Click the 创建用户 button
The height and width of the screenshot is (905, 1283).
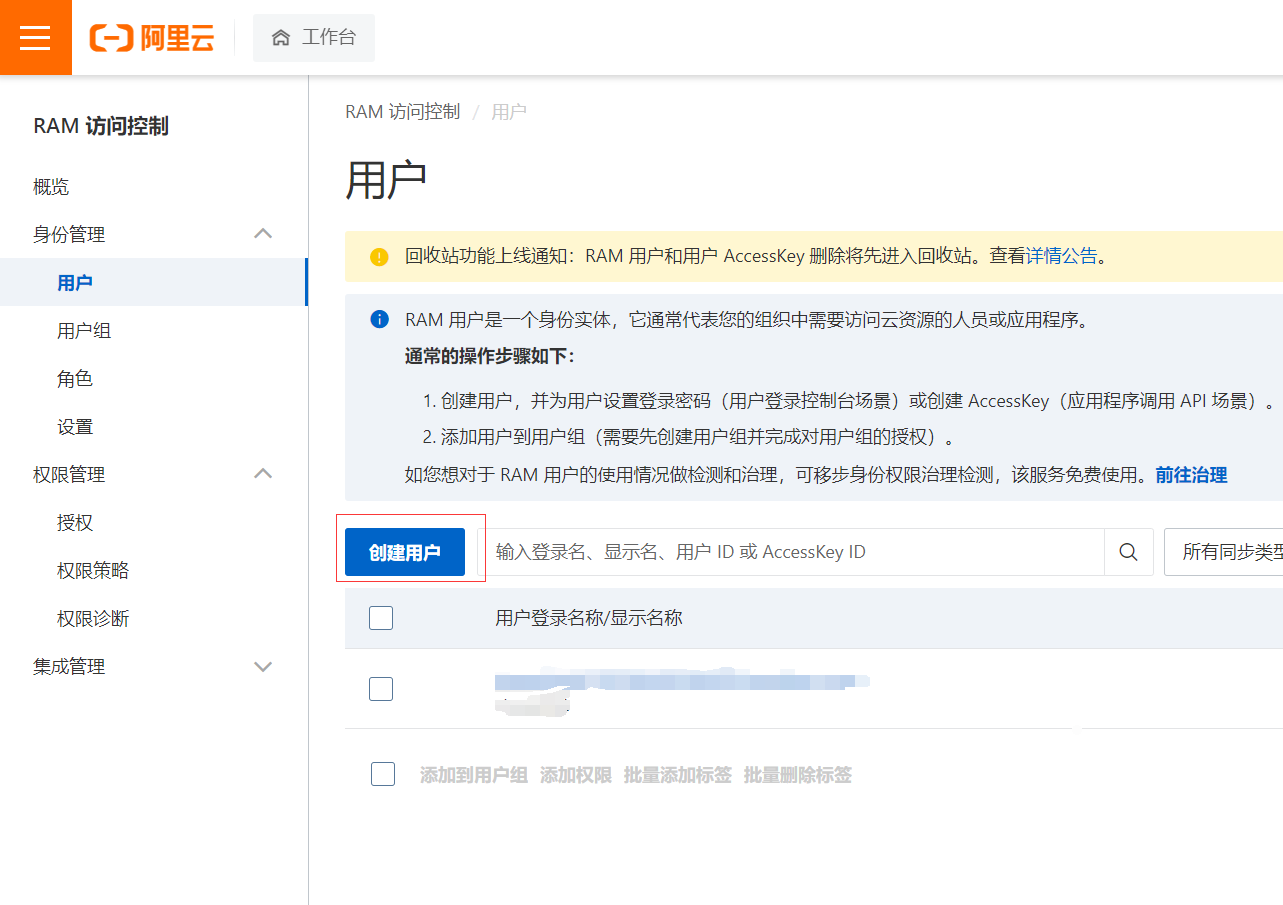(x=405, y=552)
